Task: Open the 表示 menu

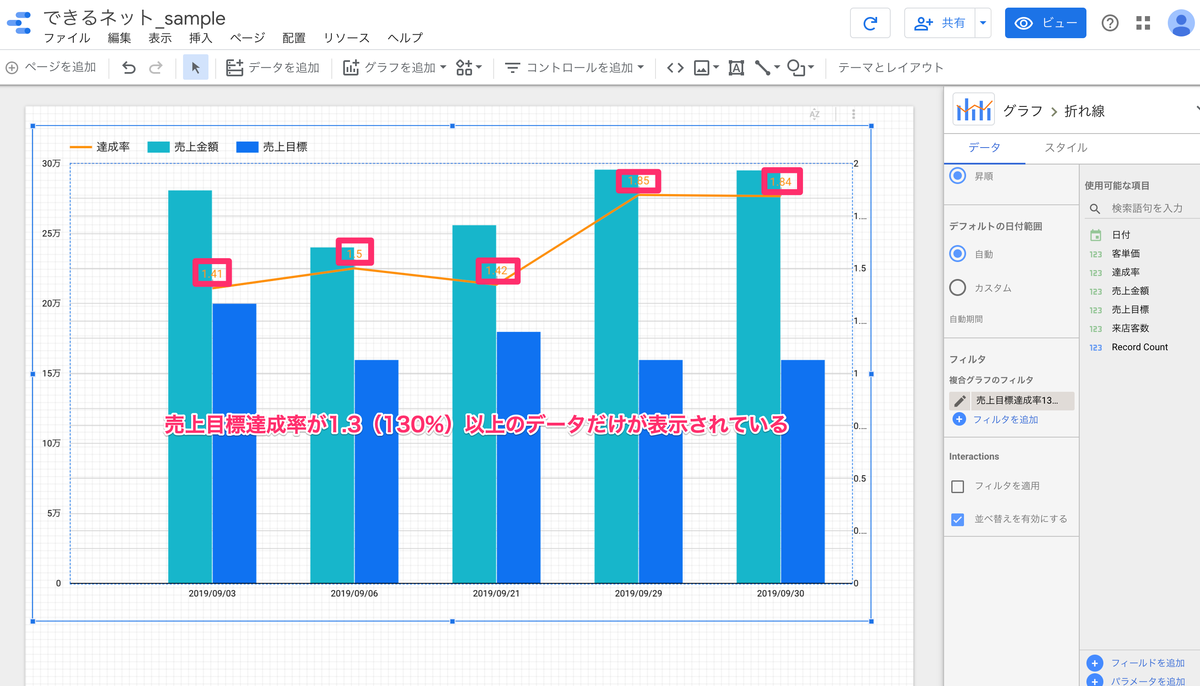Action: 160,38
